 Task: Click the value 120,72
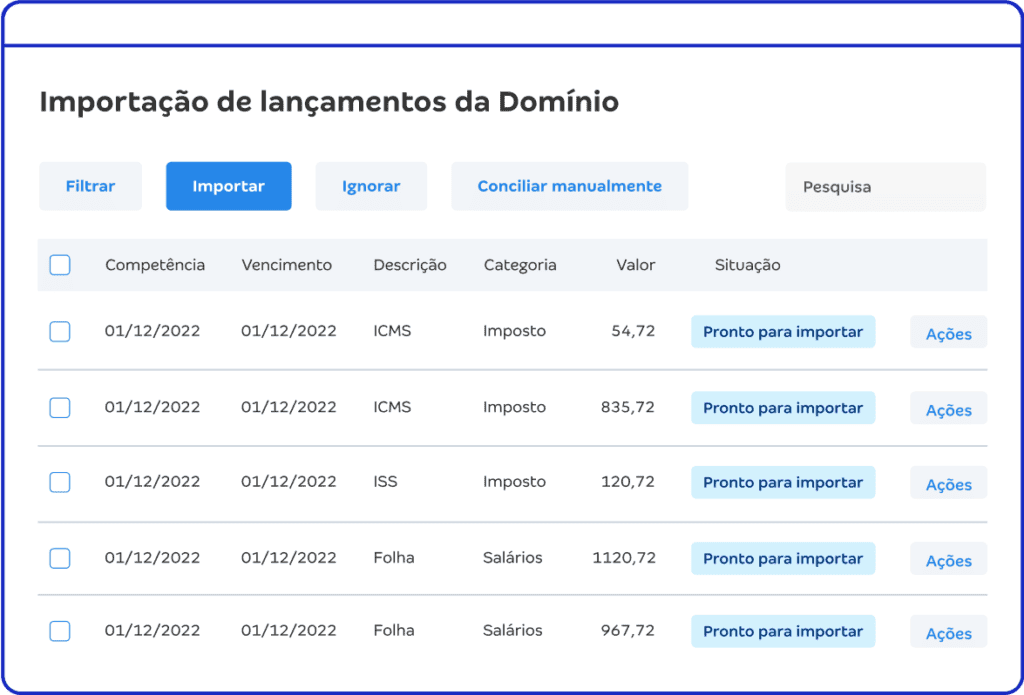(628, 482)
